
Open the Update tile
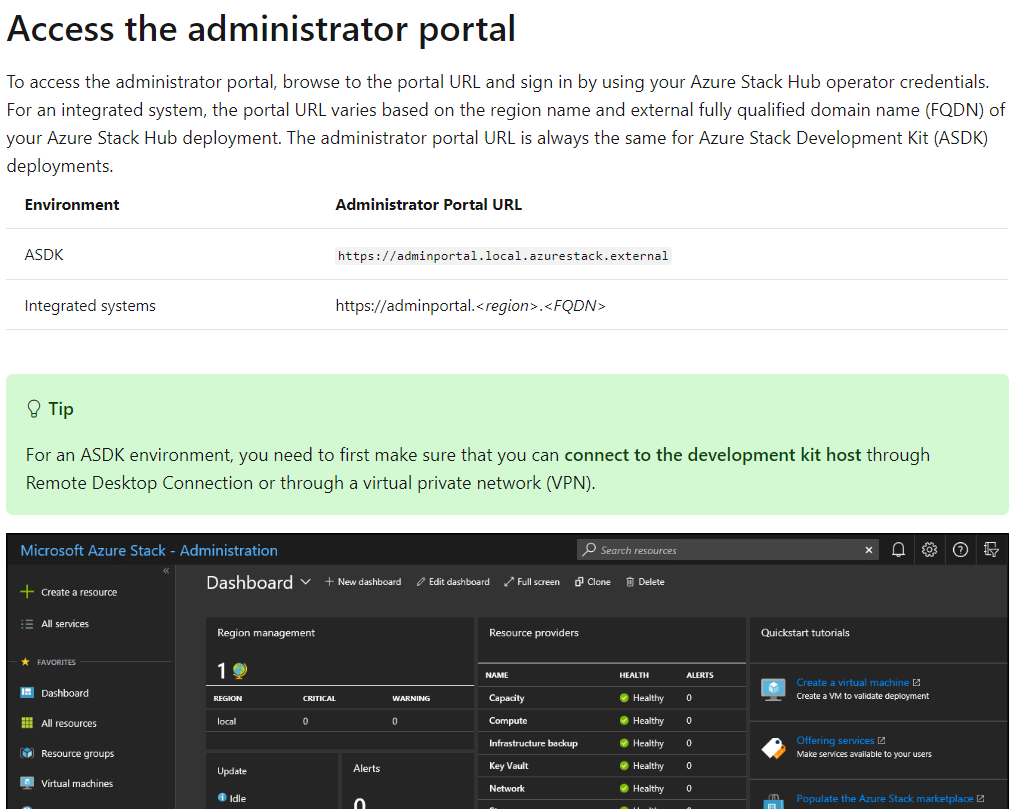[272, 781]
